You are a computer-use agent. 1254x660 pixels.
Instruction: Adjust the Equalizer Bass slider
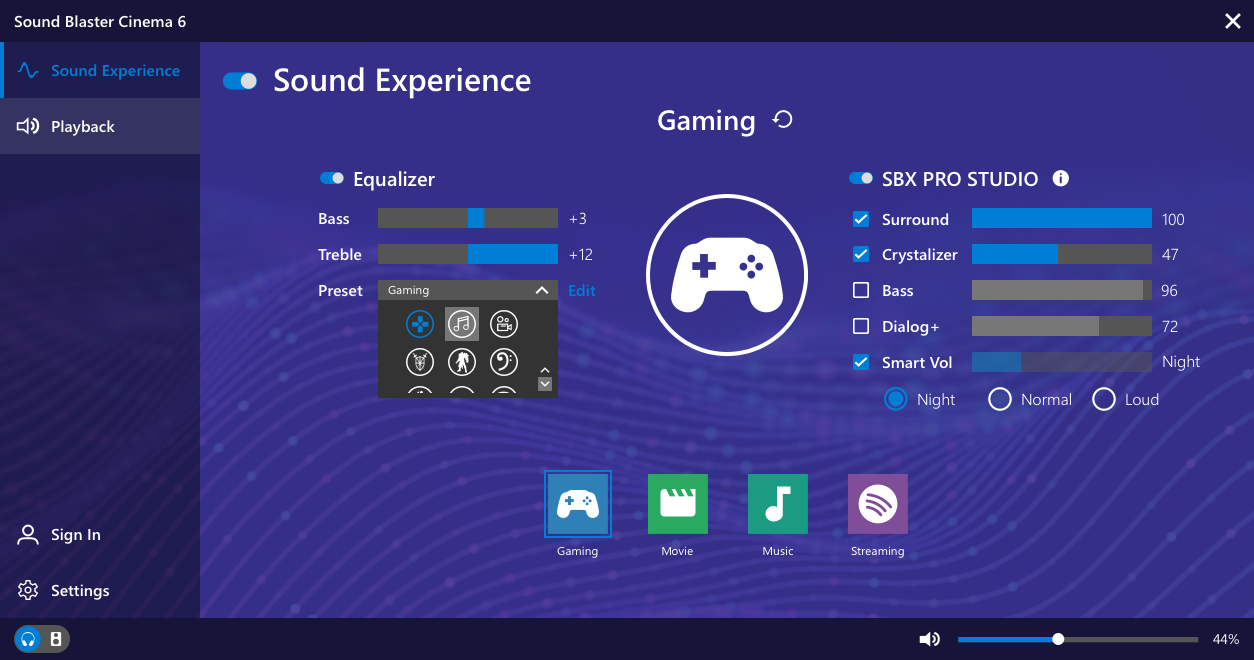coord(468,218)
